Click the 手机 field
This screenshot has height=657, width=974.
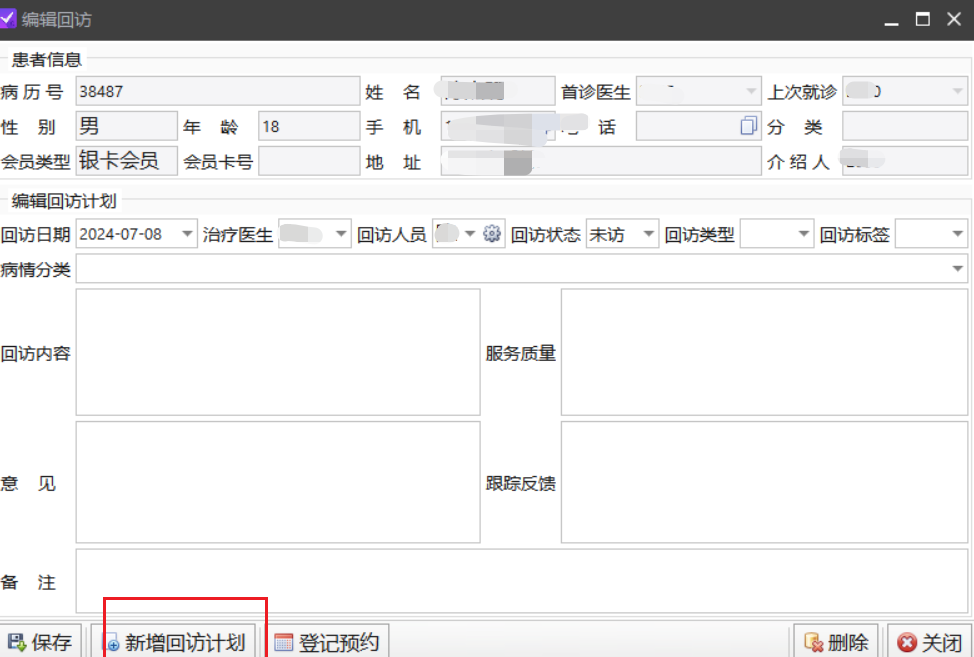coord(498,126)
